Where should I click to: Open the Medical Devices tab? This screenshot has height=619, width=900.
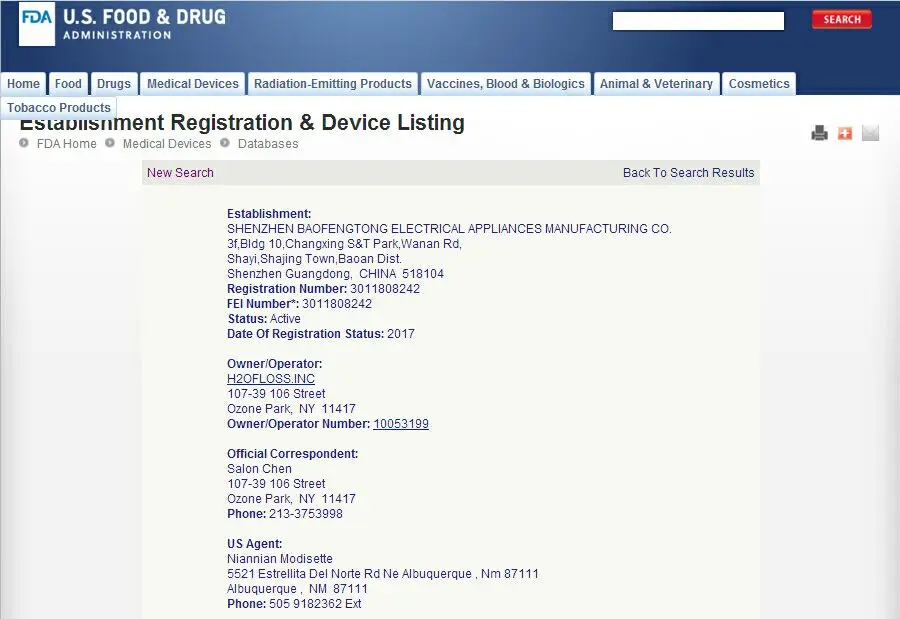point(193,84)
